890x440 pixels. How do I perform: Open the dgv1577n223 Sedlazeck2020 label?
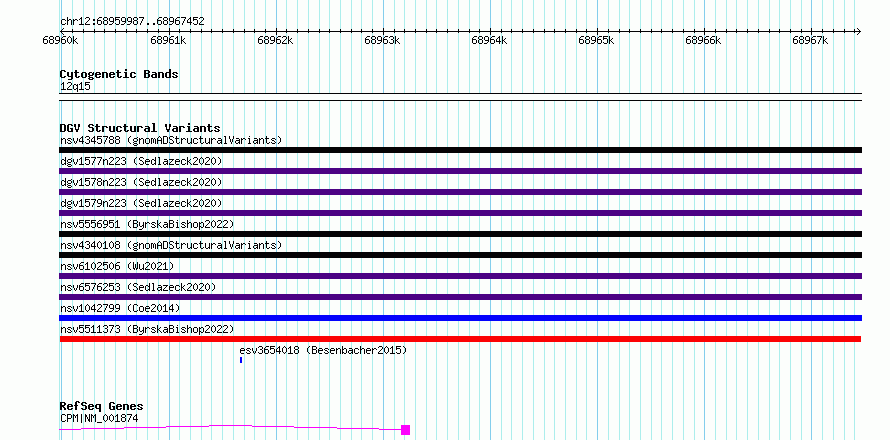[141, 161]
